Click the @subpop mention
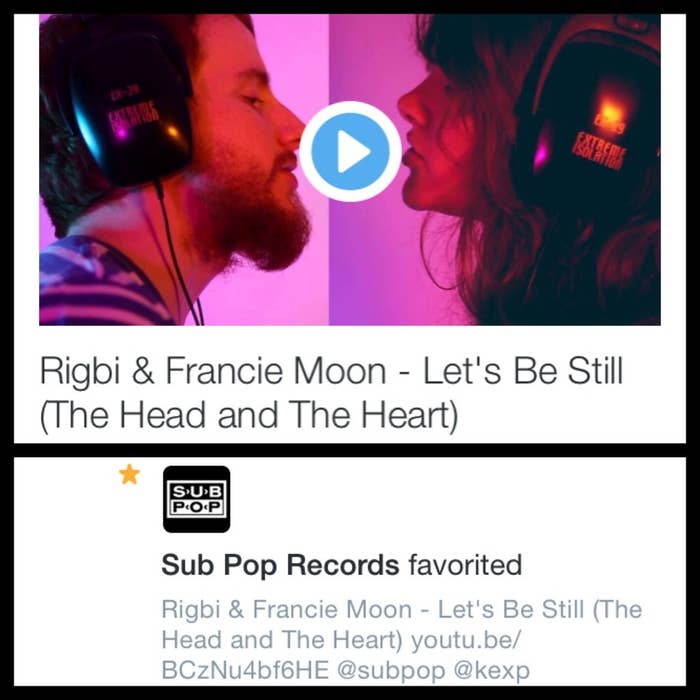This screenshot has width=700, height=700. click(x=391, y=670)
